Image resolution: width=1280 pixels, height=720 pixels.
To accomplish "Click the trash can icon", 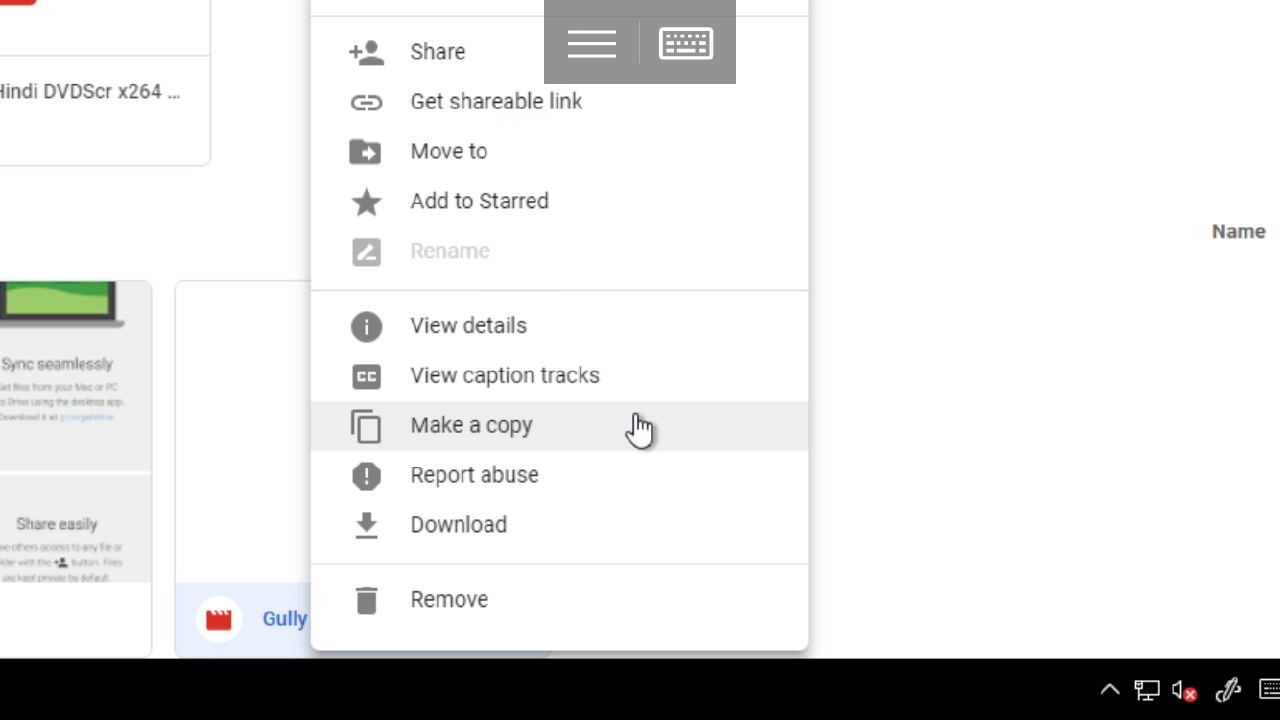I will [366, 600].
